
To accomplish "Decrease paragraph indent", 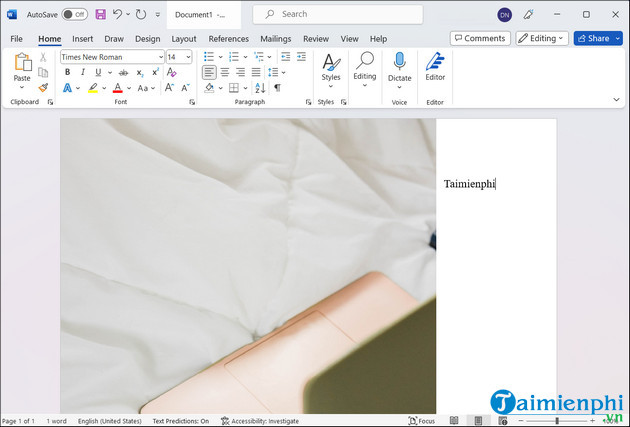I will click(x=285, y=57).
